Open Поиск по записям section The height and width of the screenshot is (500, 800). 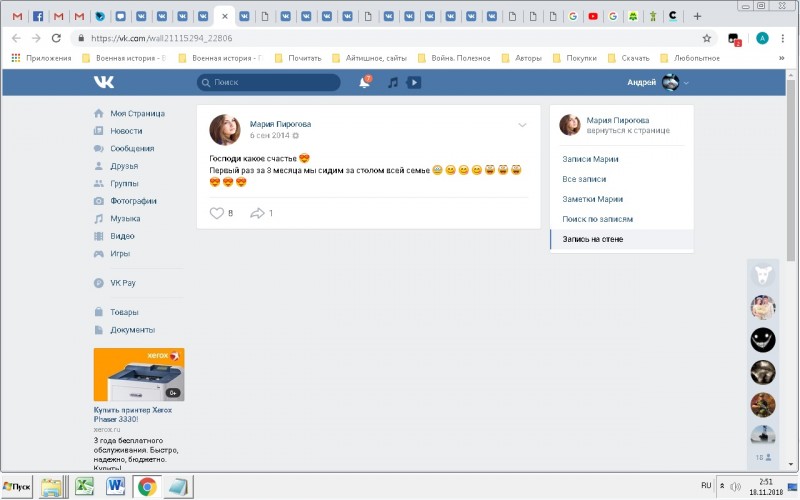tap(597, 219)
